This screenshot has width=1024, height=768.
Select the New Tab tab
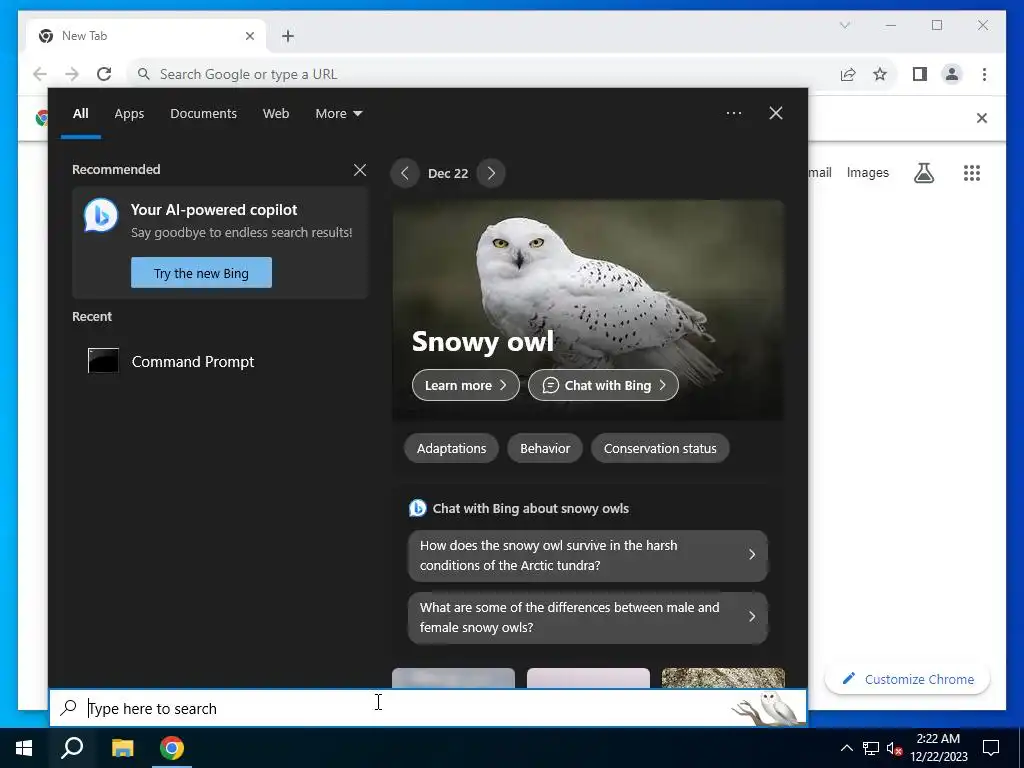tap(146, 37)
